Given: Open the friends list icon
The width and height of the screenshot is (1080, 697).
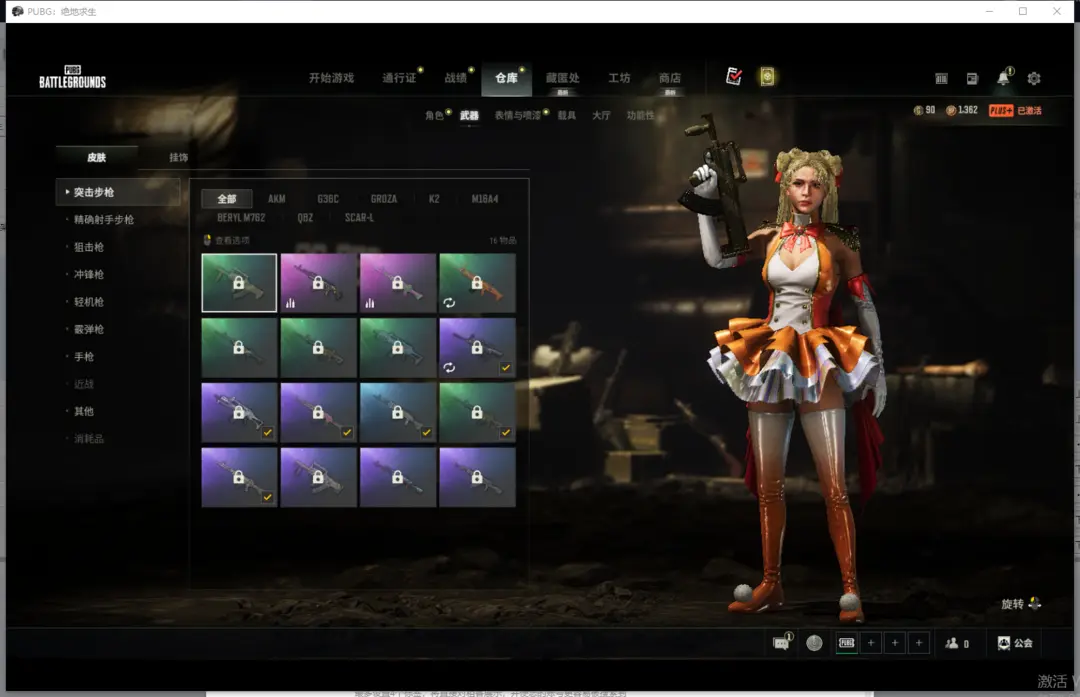Looking at the screenshot, I should (x=952, y=643).
